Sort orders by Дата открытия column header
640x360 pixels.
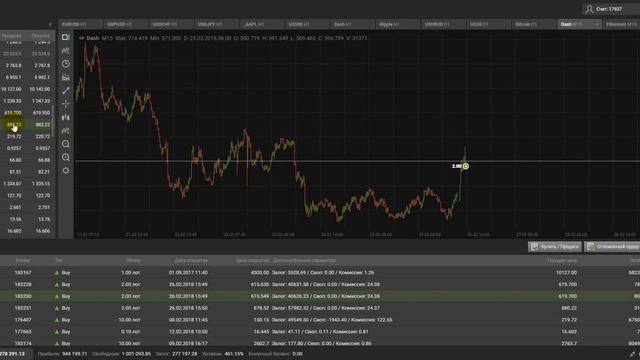191,260
